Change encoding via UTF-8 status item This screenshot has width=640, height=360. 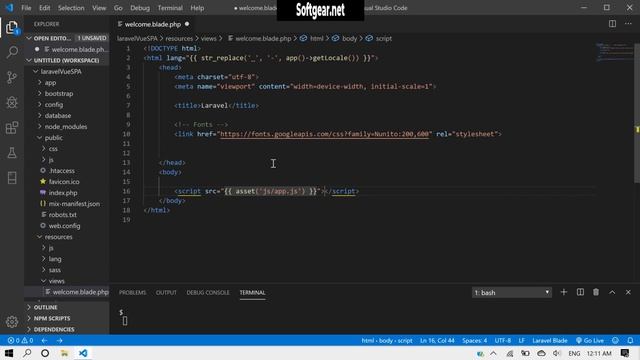pyautogui.click(x=502, y=340)
